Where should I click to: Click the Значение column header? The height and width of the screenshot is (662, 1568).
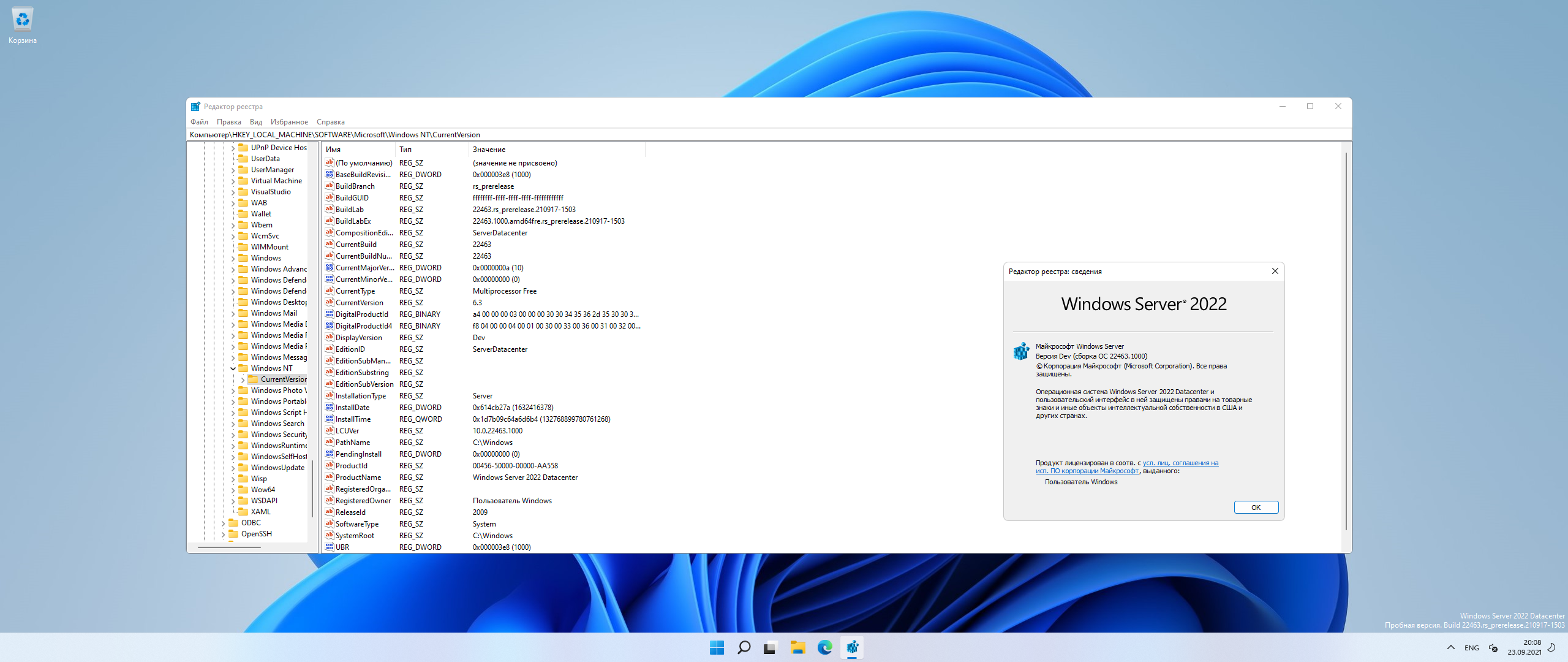point(557,150)
